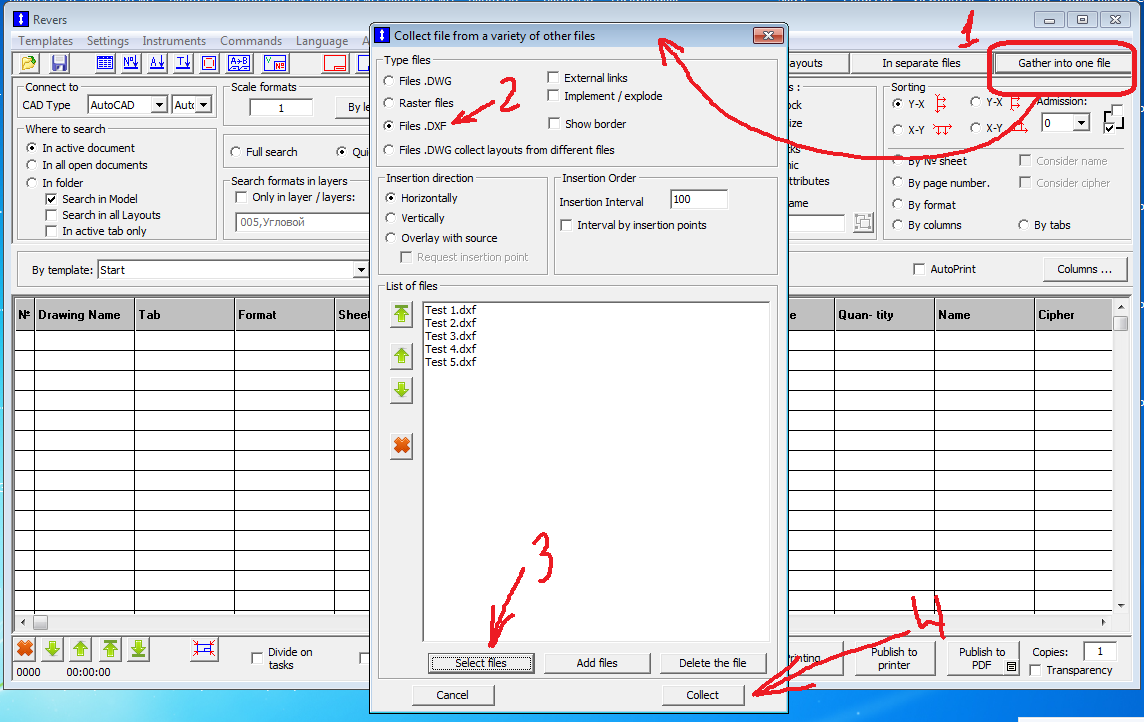Click Add files button
This screenshot has width=1144, height=722.
point(597,663)
